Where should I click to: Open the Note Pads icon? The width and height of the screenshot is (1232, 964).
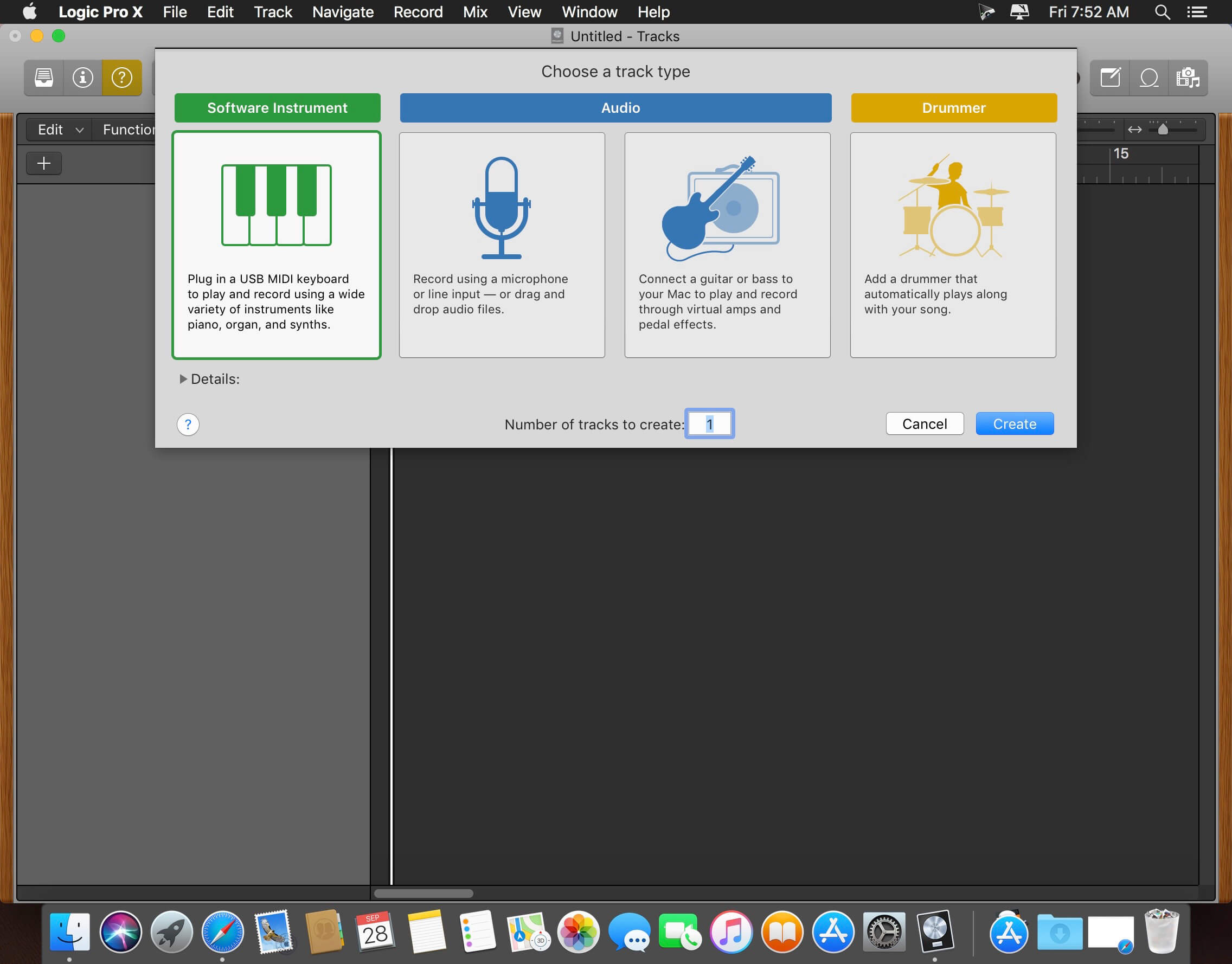click(1109, 78)
